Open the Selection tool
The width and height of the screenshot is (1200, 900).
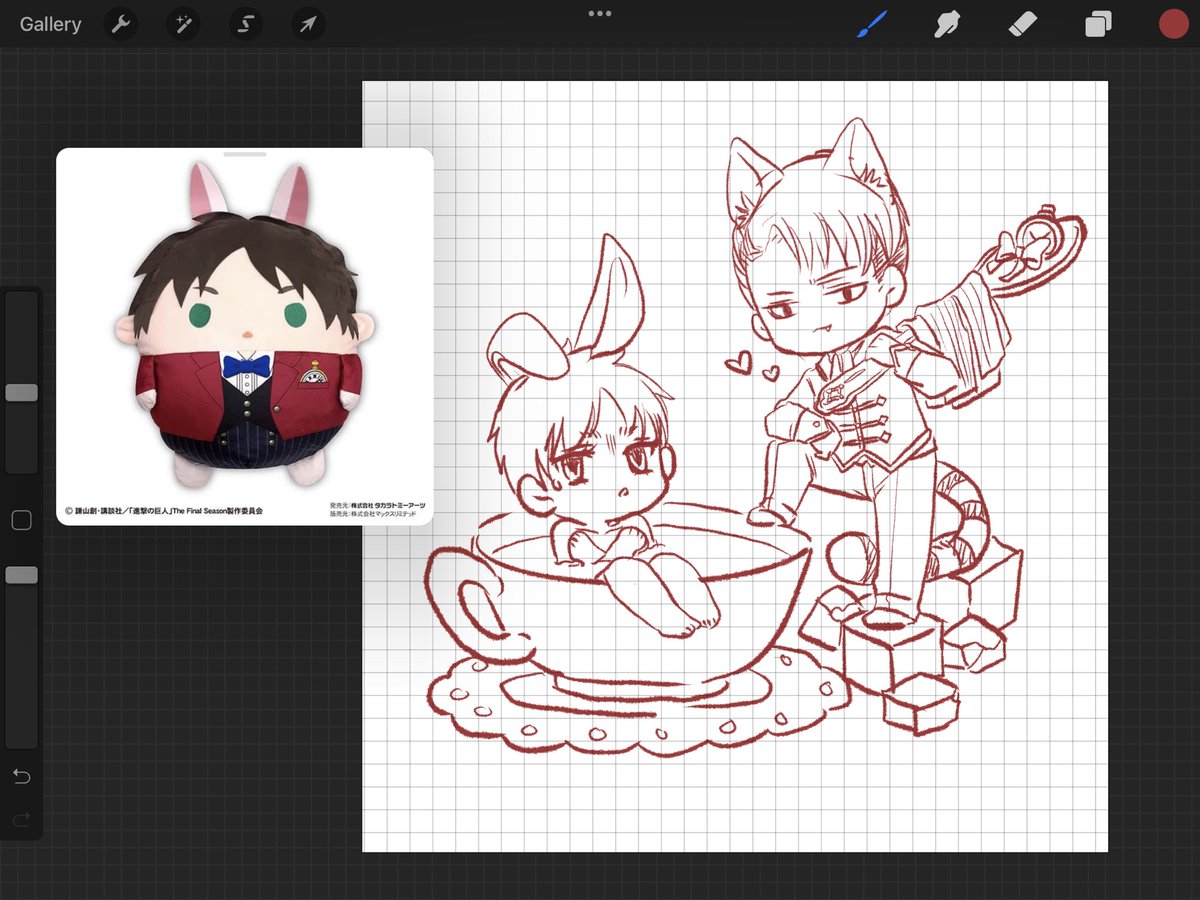point(246,24)
